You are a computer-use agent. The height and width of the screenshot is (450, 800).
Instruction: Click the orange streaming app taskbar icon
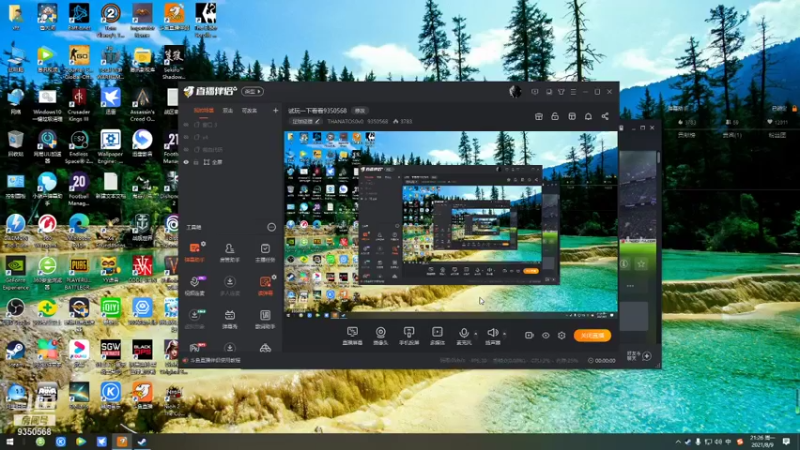(x=122, y=441)
